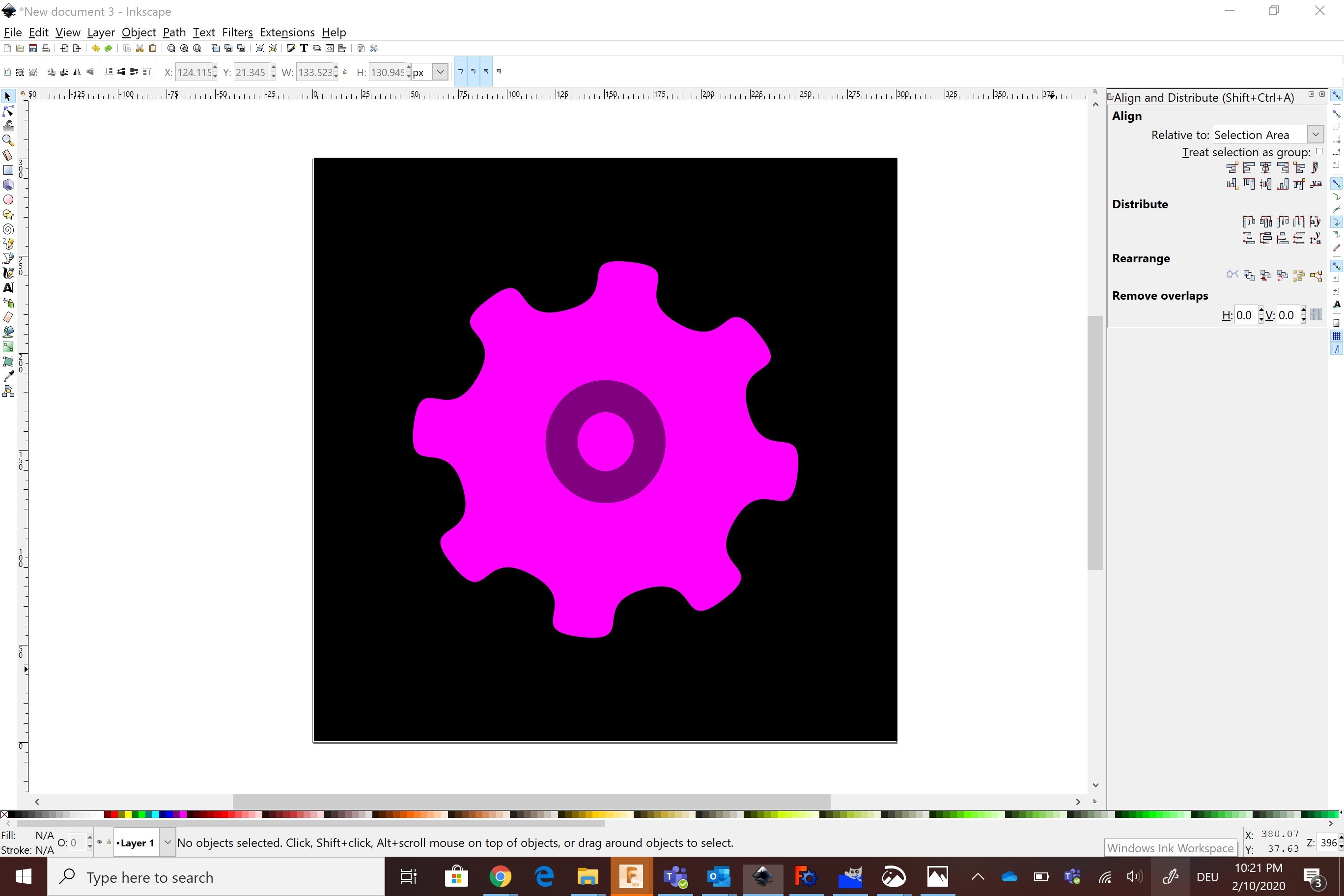Open the Relative to dropdown
1344x896 pixels.
1316,134
